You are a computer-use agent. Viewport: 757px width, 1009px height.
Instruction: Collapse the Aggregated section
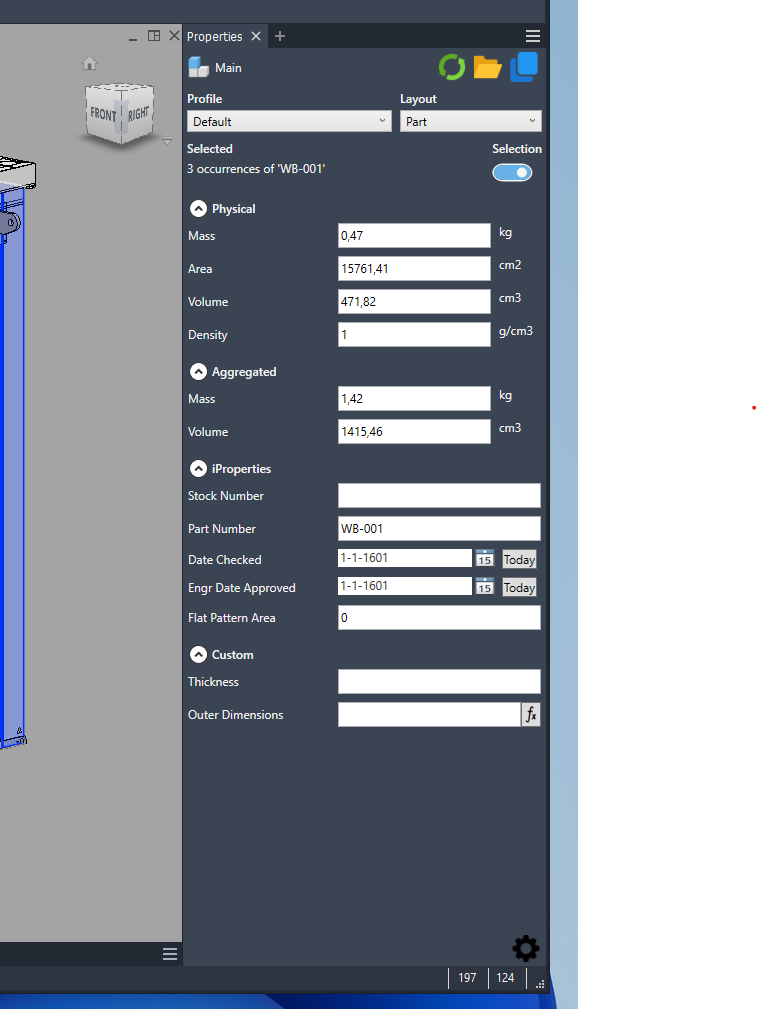pos(198,372)
